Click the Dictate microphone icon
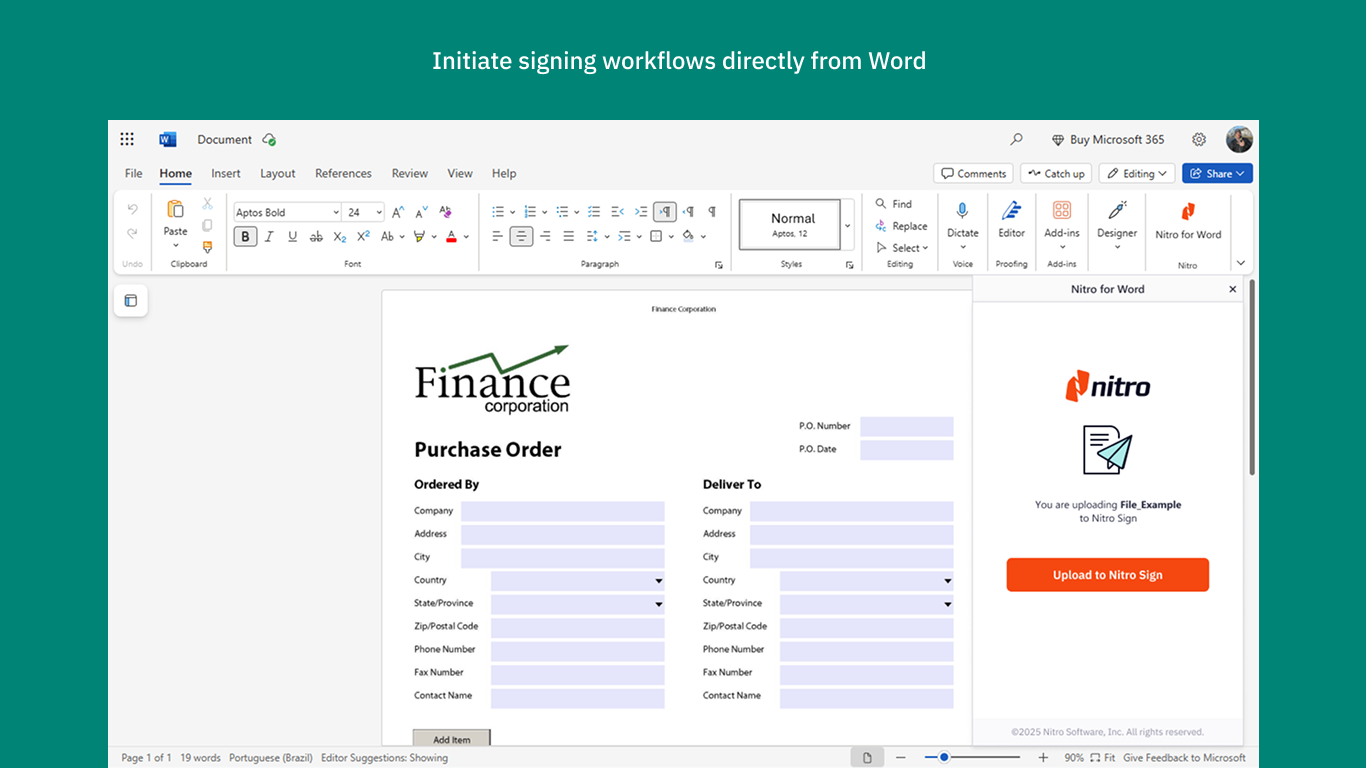This screenshot has height=768, width=1366. tap(962, 211)
